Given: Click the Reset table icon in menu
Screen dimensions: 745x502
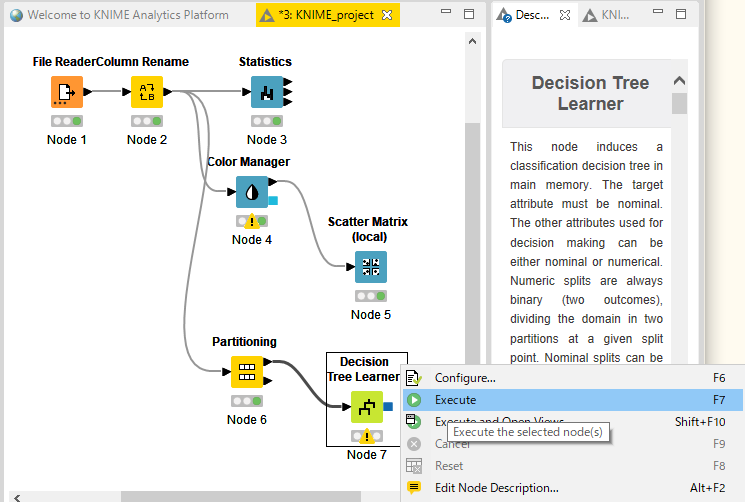Looking at the screenshot, I should (414, 466).
